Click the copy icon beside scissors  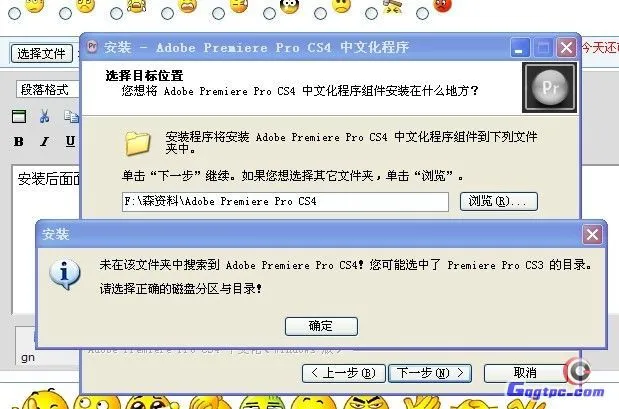71,116
